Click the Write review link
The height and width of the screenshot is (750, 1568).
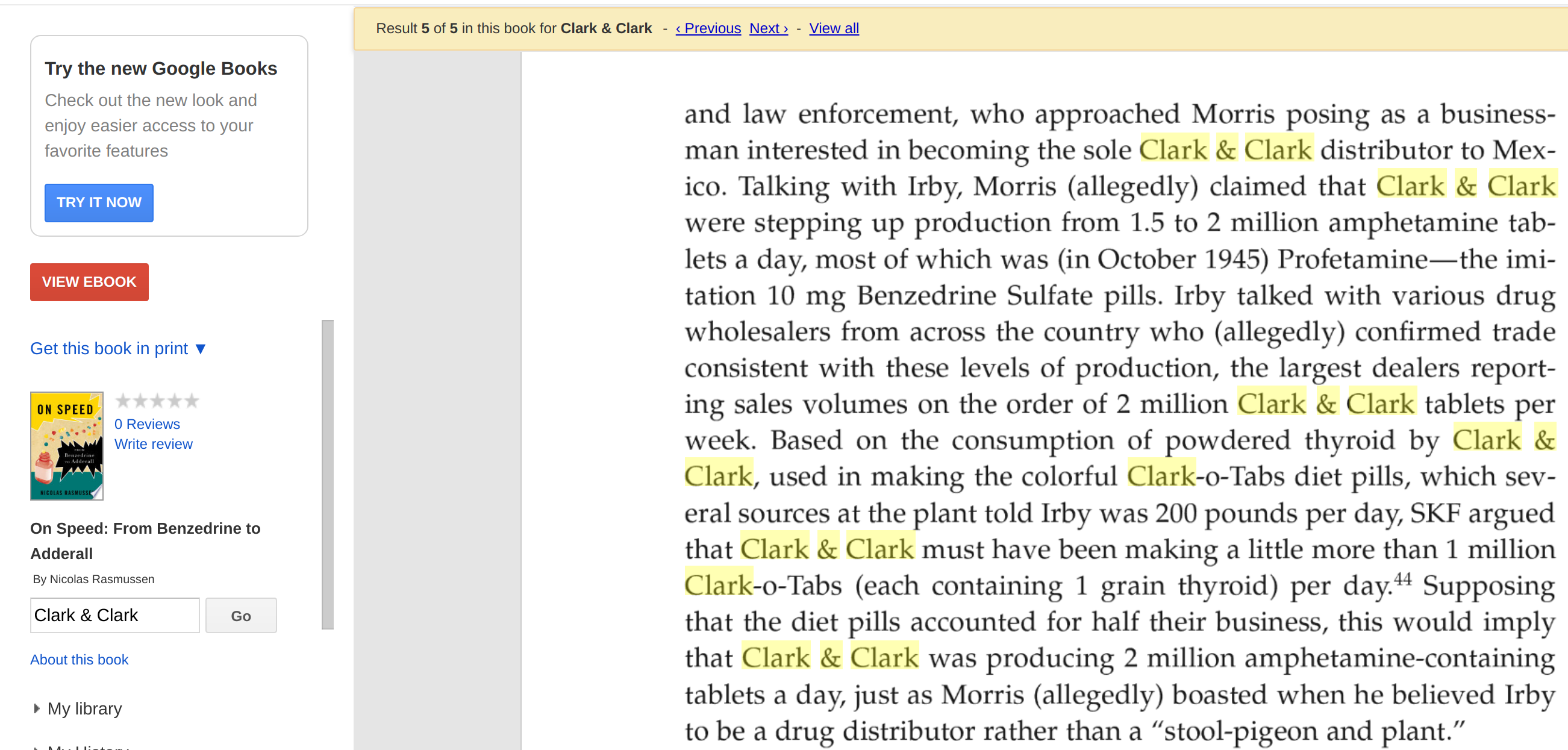click(154, 444)
